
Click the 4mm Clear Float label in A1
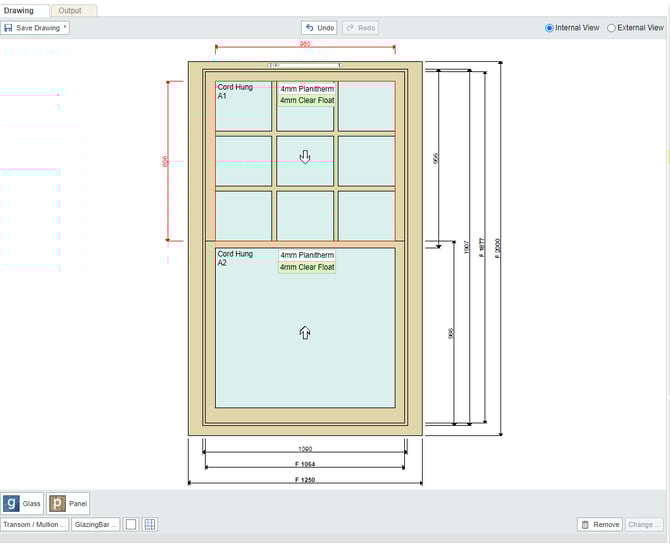[307, 101]
